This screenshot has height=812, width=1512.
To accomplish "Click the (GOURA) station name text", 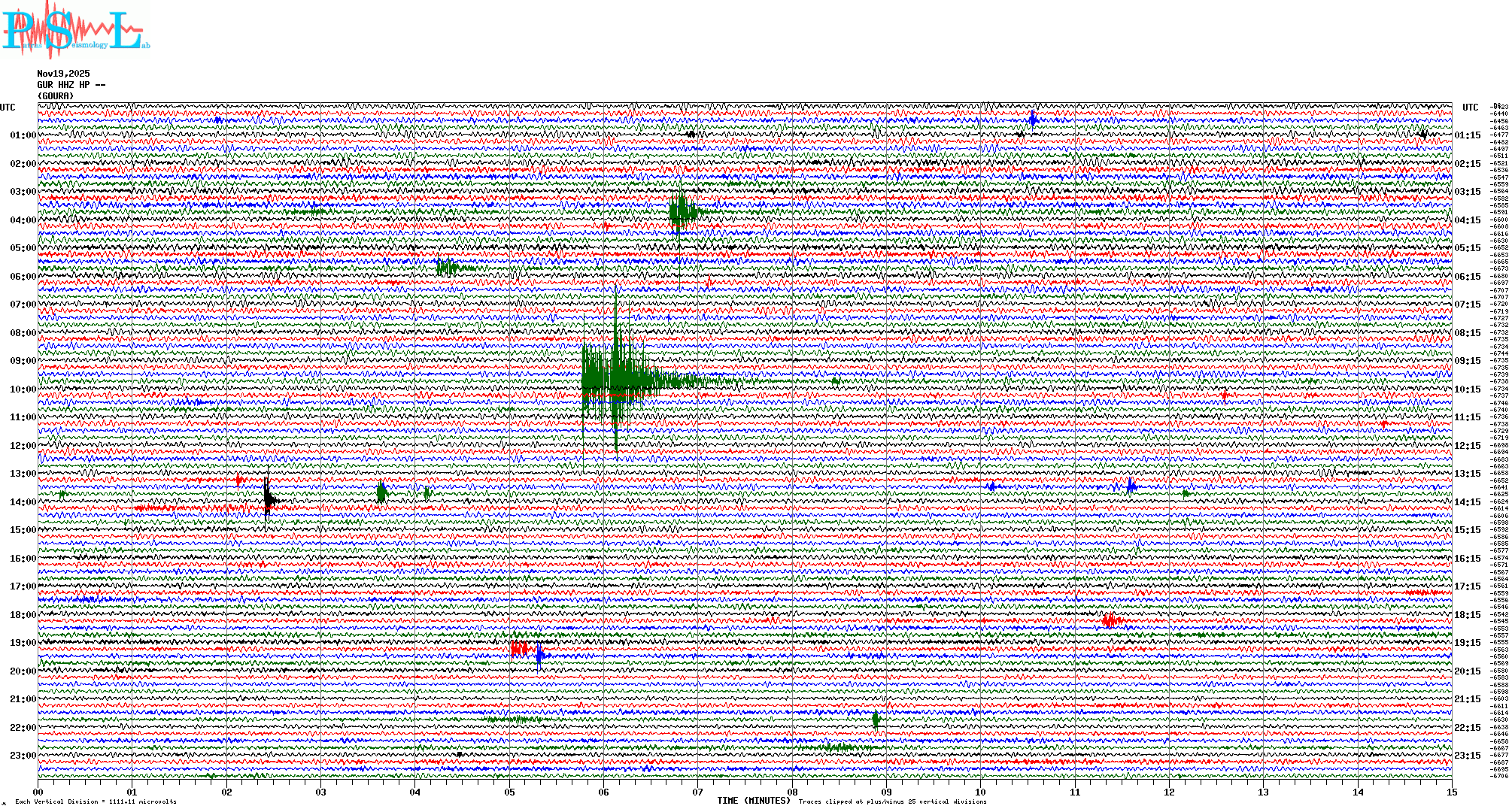I will tap(56, 96).
